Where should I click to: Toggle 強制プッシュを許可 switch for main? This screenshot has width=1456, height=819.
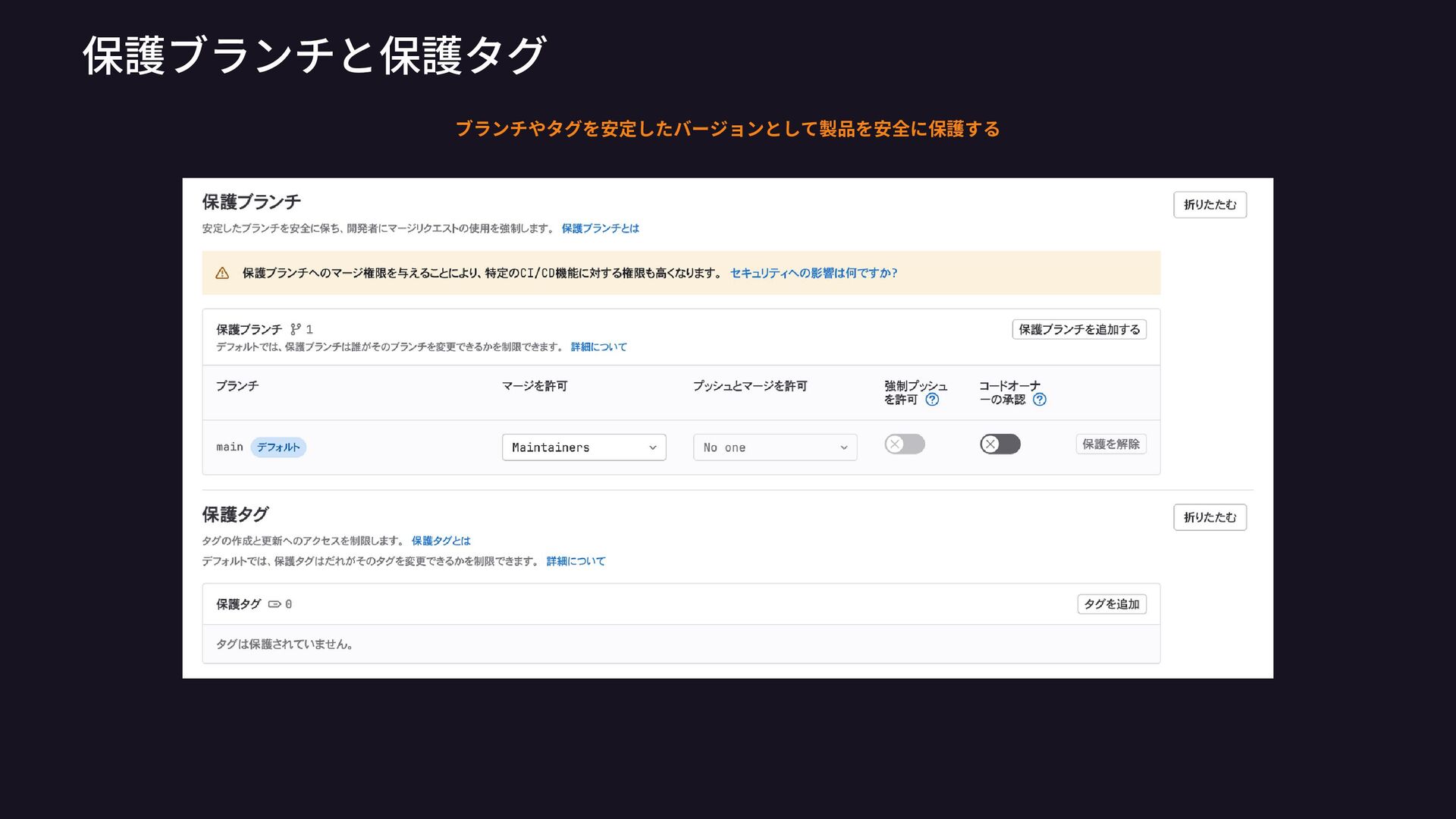pyautogui.click(x=905, y=444)
